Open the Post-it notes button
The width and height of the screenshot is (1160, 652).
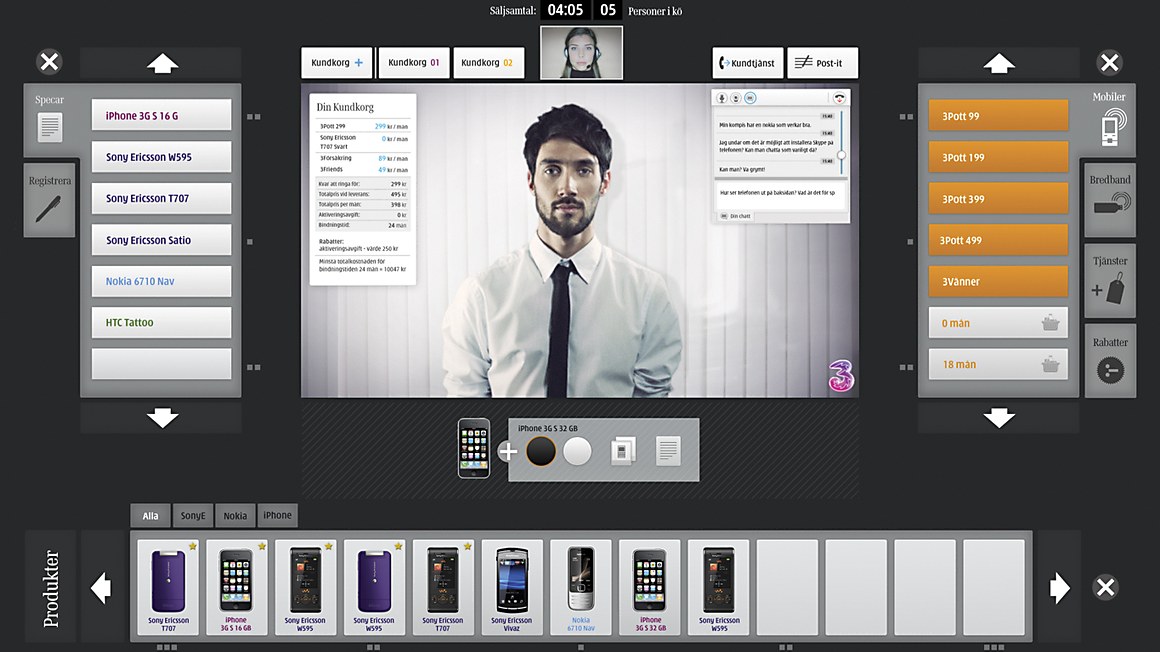[823, 63]
